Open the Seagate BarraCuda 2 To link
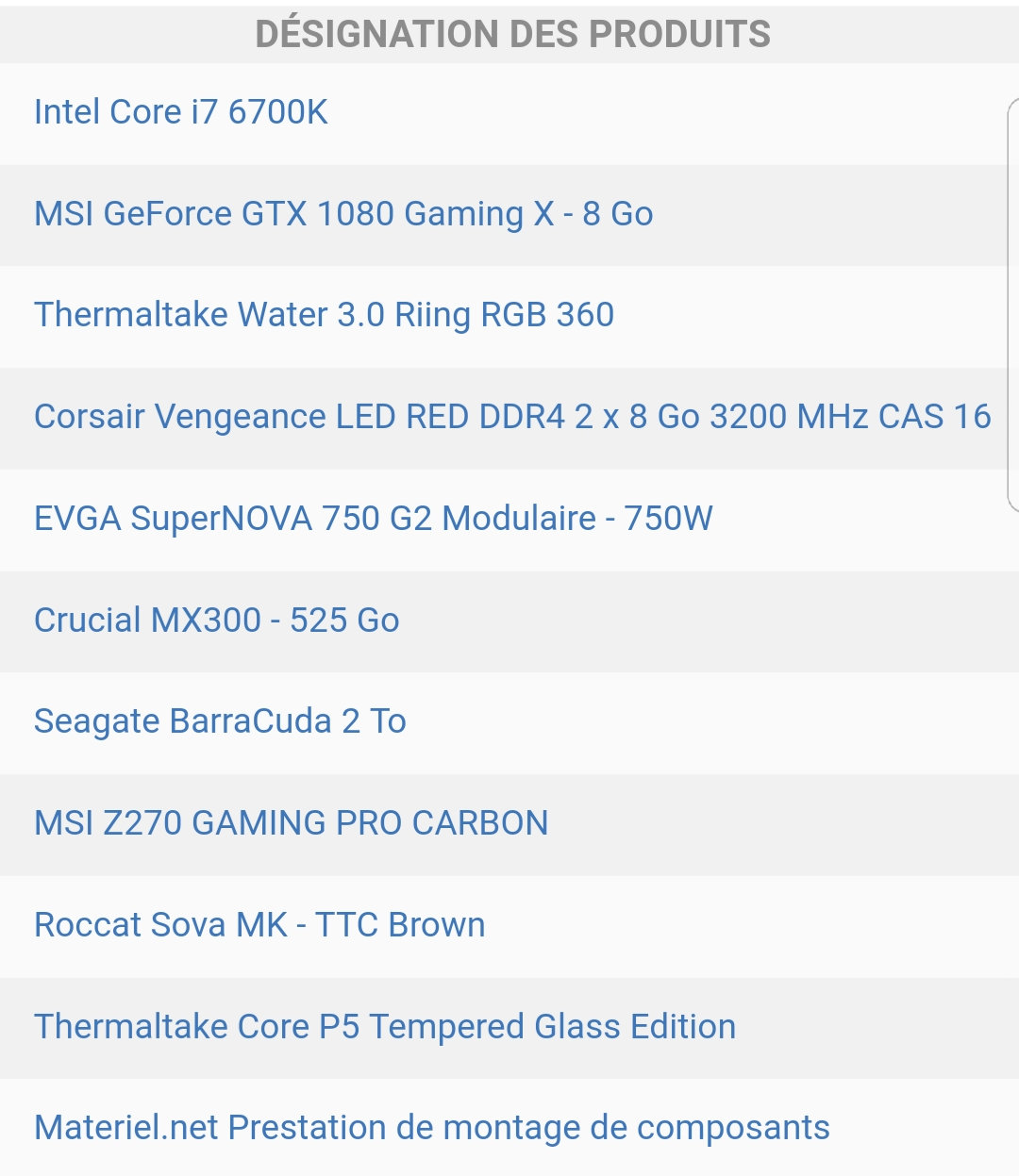 (220, 721)
